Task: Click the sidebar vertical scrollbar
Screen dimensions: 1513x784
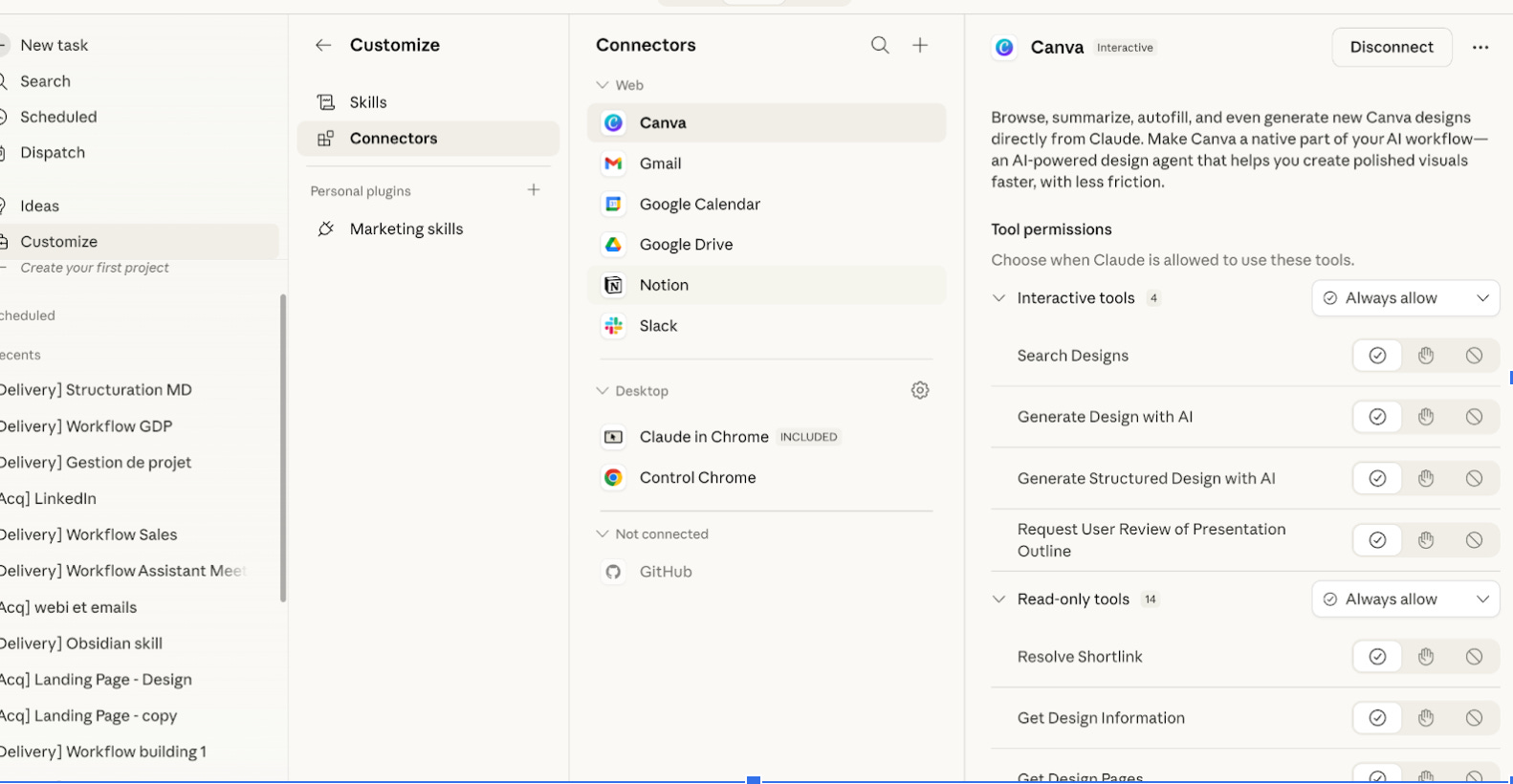Action: pyautogui.click(x=283, y=447)
